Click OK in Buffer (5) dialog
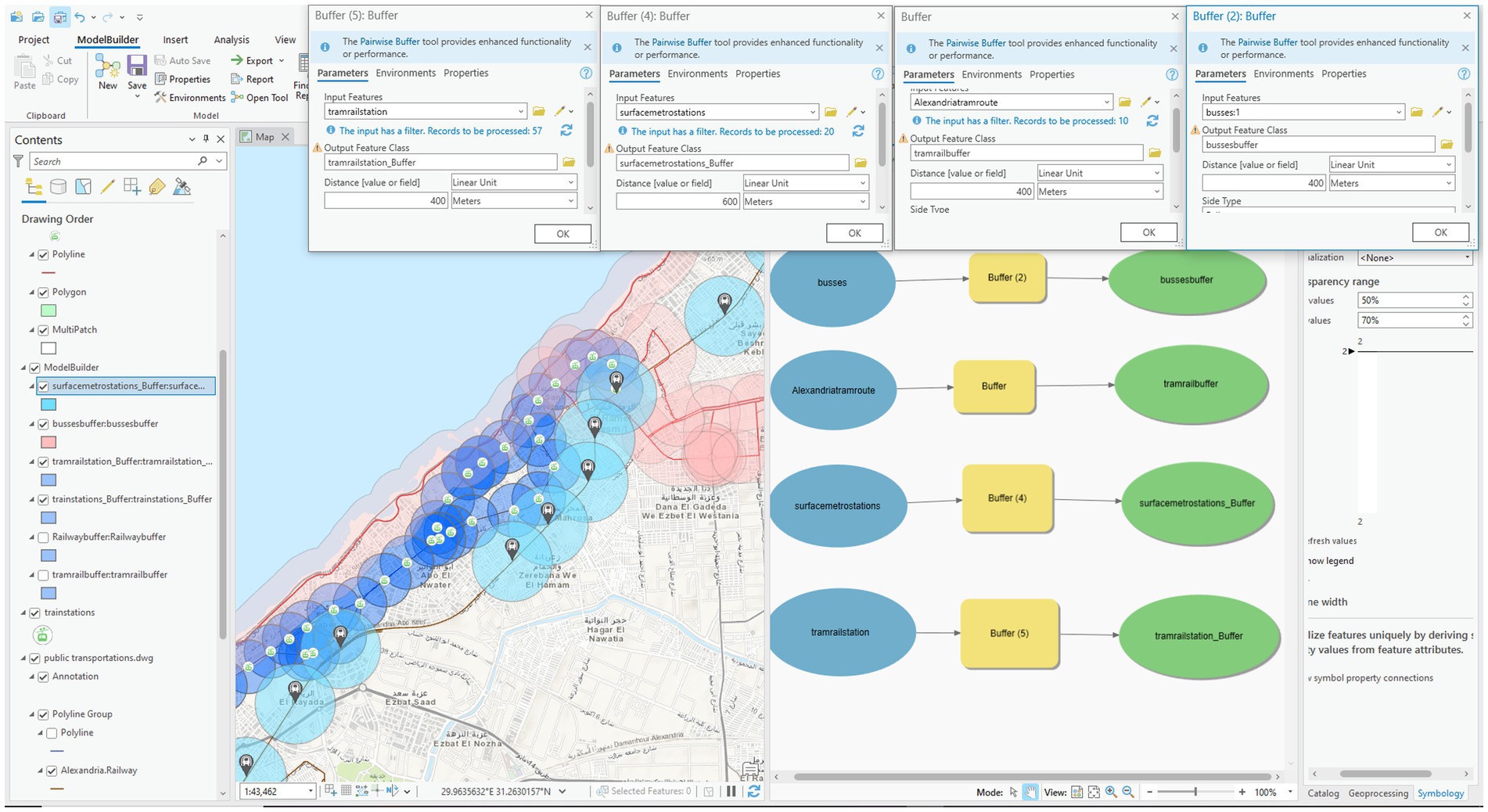The width and height of the screenshot is (1488, 812). 562,234
